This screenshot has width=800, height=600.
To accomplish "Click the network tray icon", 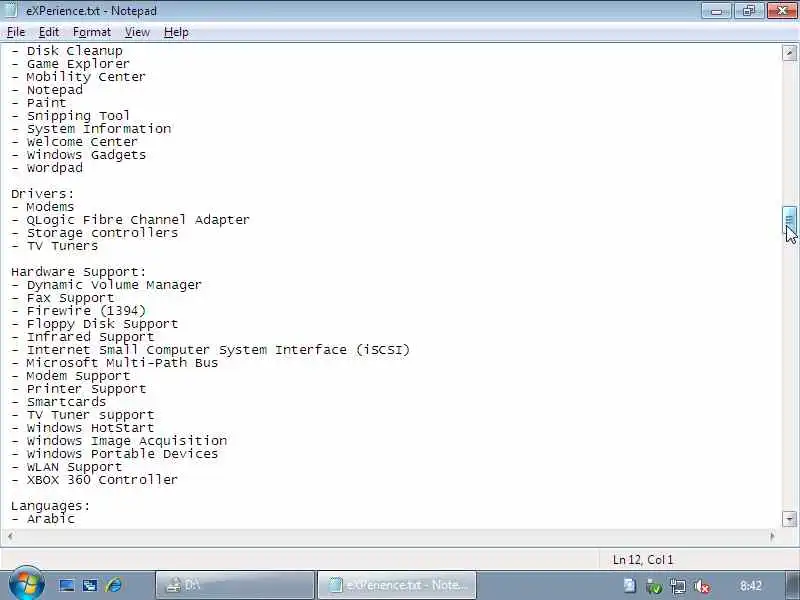I will [x=678, y=586].
